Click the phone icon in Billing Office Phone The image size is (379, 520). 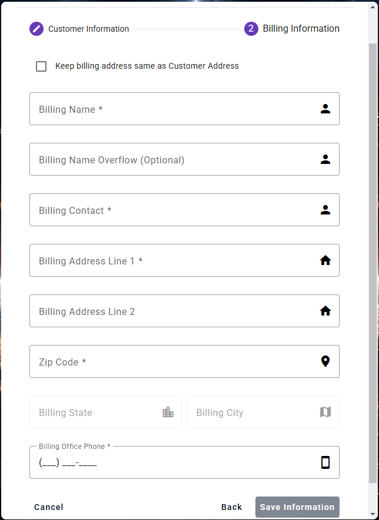pos(325,463)
